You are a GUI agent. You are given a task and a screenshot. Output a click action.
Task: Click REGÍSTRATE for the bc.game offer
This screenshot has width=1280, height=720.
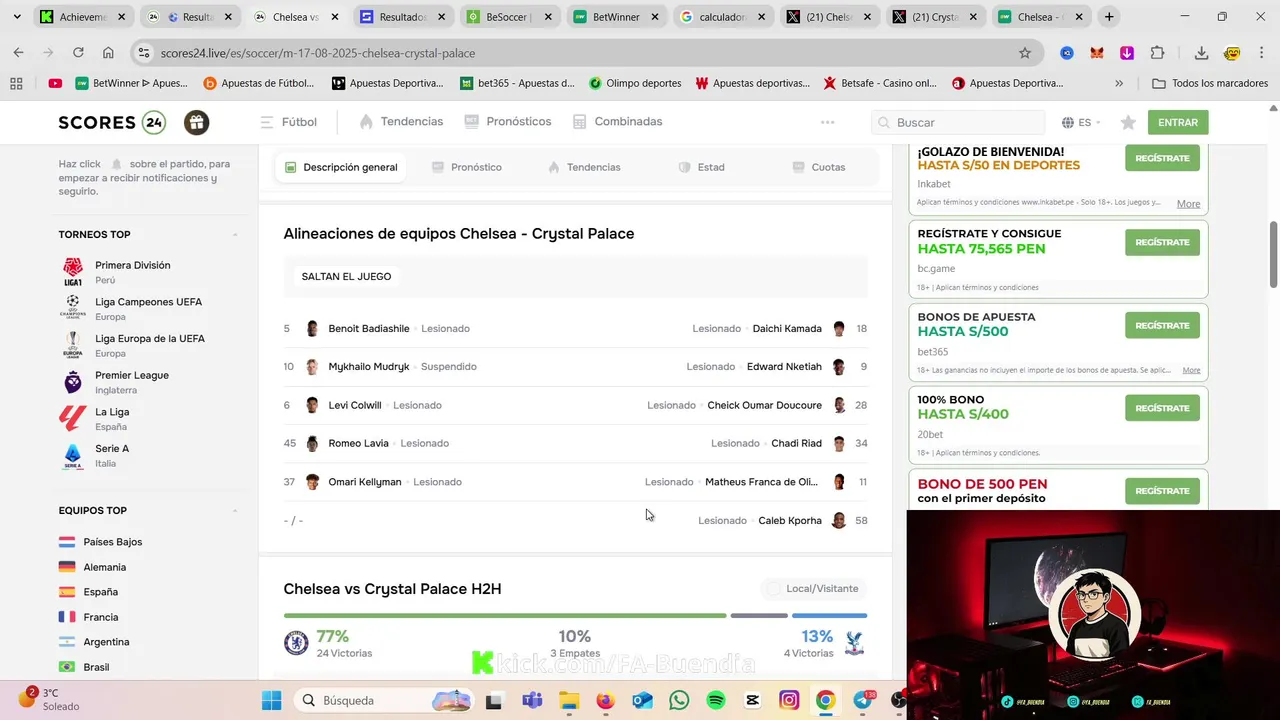pos(1162,242)
